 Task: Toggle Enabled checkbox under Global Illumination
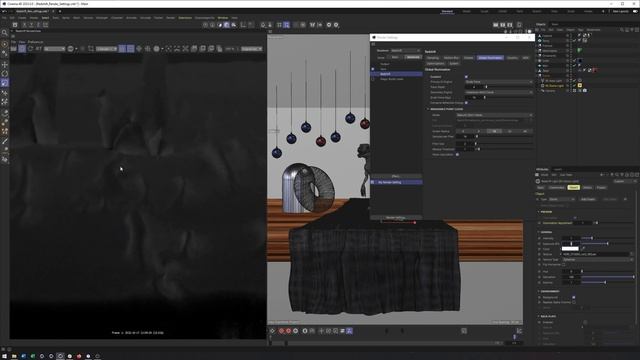click(x=466, y=77)
